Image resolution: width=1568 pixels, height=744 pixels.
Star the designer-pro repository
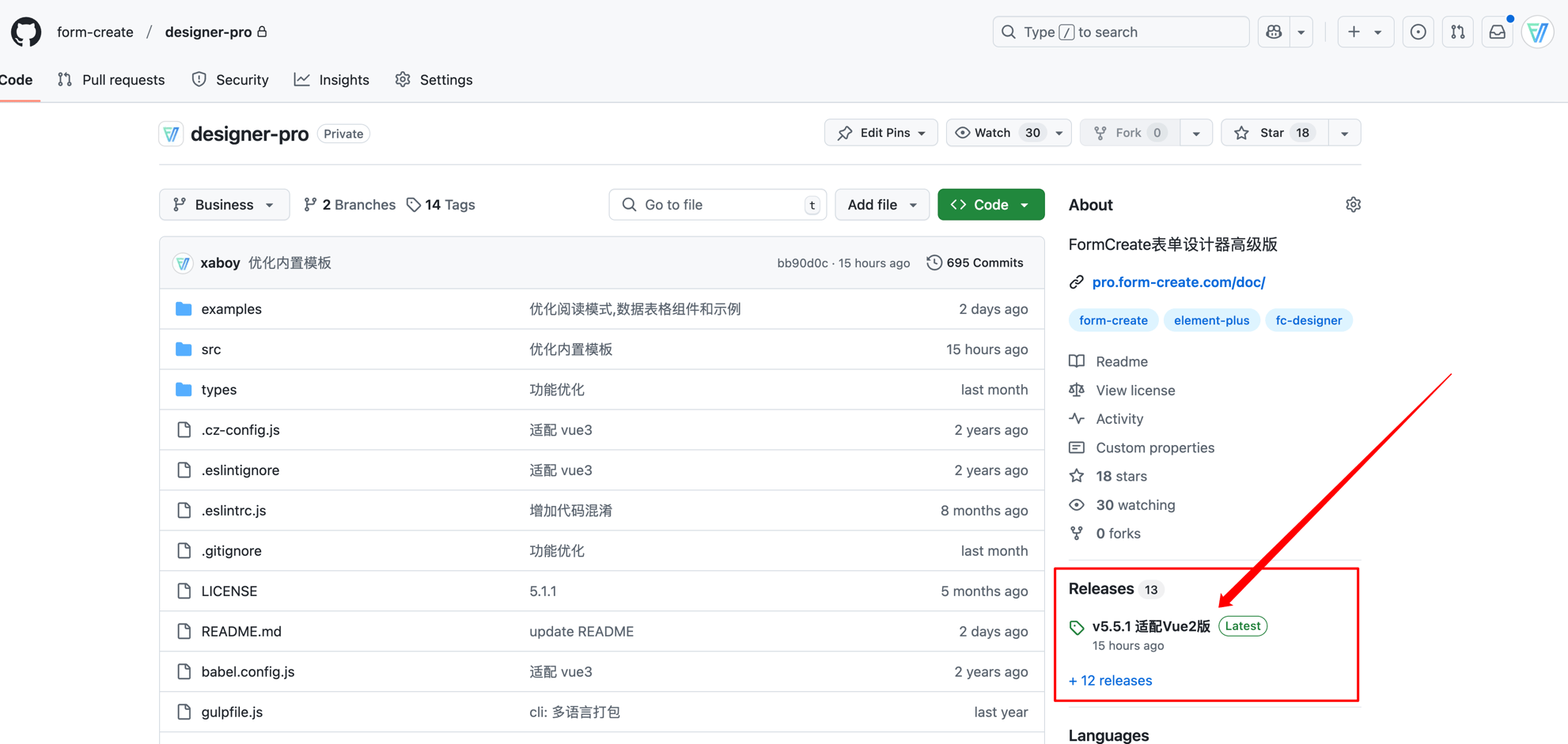(x=1274, y=133)
